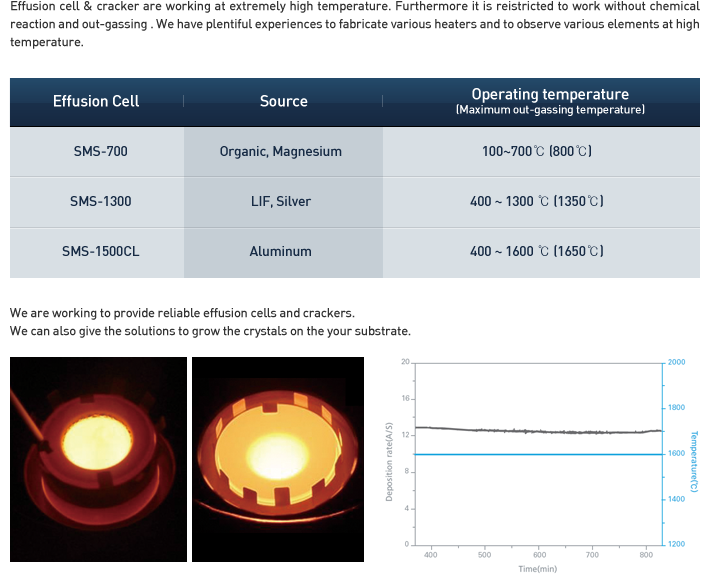This screenshot has width=709, height=577.
Task: Click the blue 'Temperature(C)' axis label
Action: [694, 462]
